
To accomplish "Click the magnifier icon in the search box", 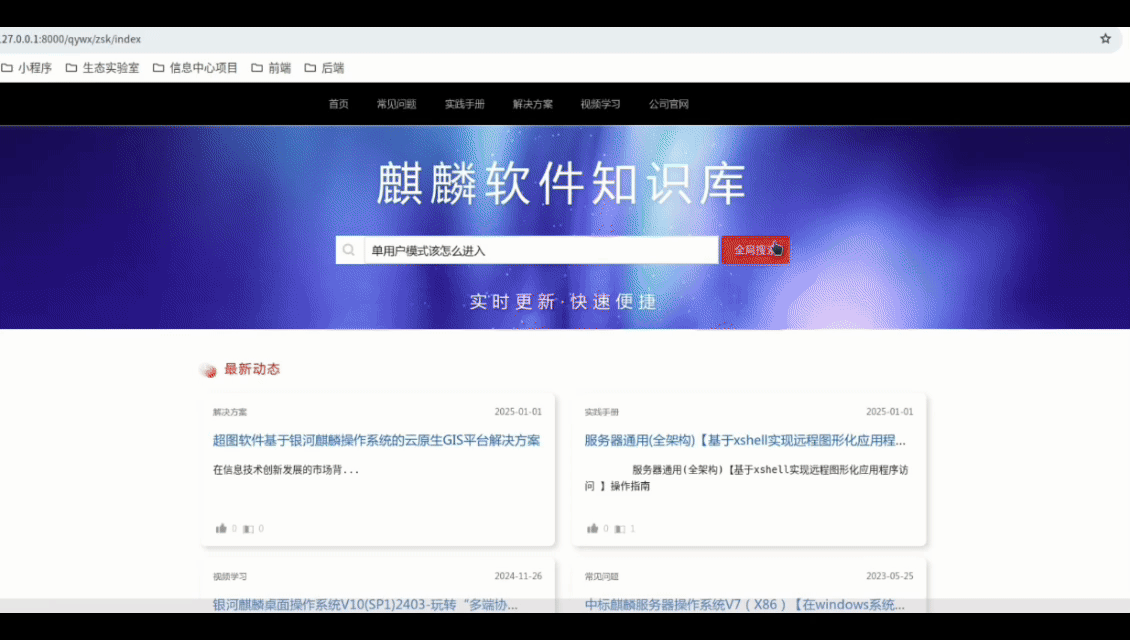I will click(x=349, y=250).
